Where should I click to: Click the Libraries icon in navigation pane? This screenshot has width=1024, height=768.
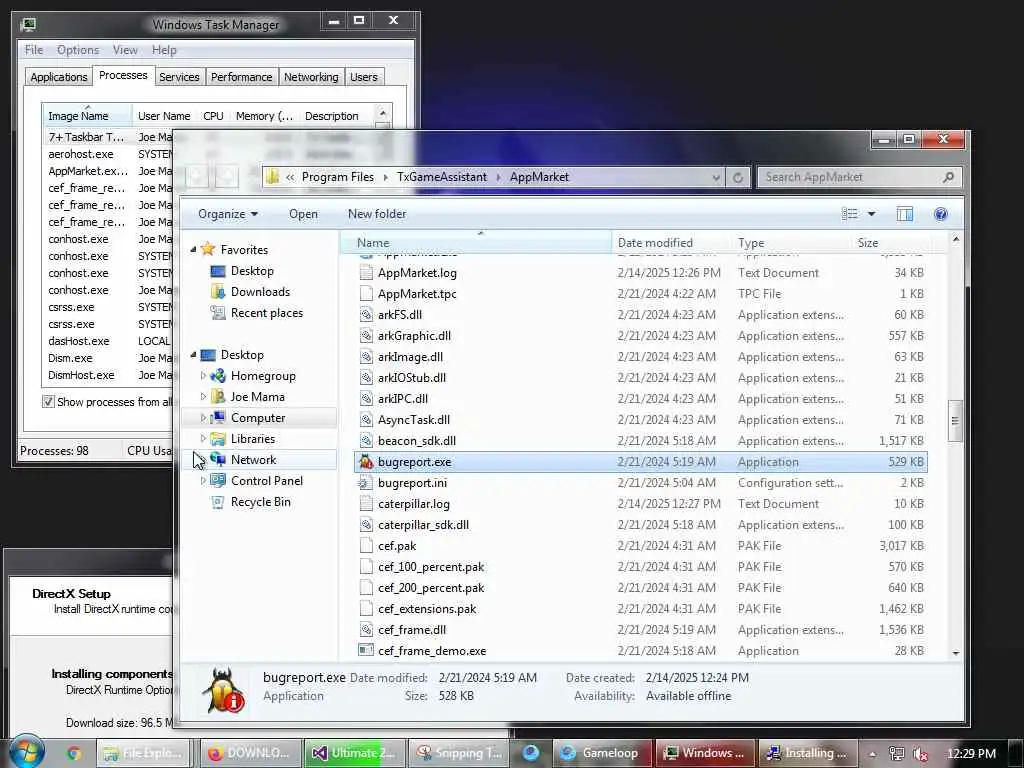217,439
